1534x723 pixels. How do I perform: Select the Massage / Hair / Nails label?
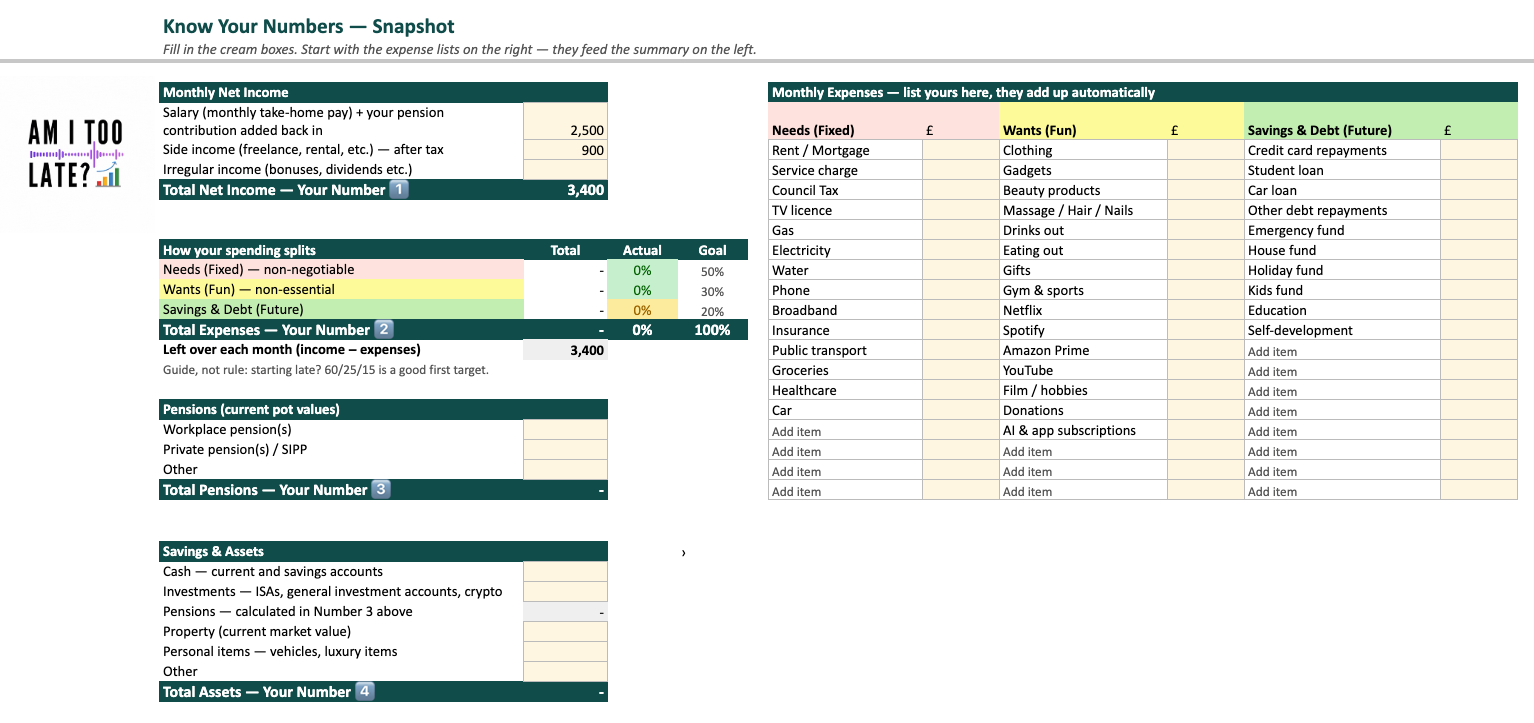coord(1083,210)
